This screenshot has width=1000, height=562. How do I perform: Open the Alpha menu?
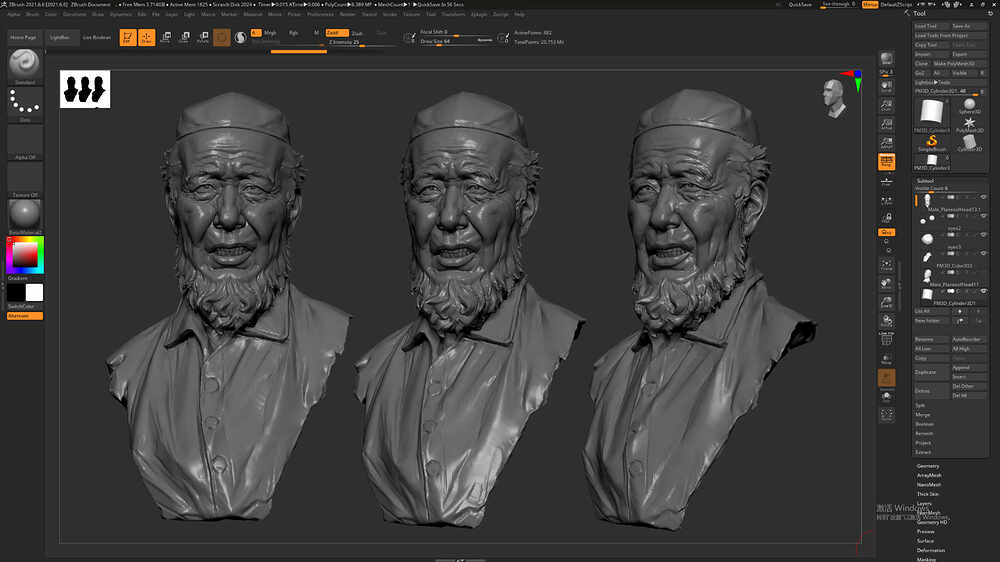13,14
